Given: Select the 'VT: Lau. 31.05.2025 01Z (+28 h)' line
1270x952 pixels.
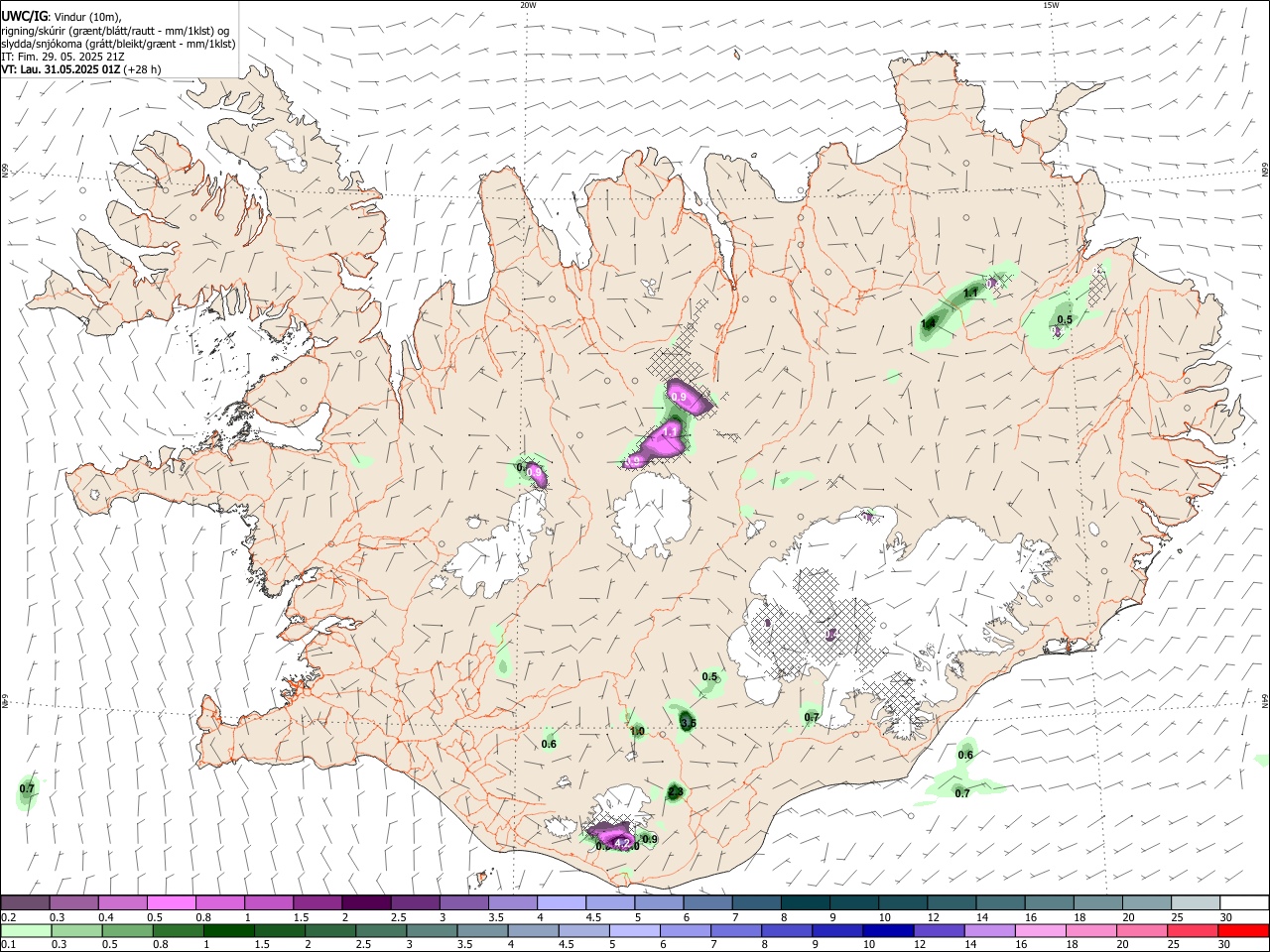Looking at the screenshot, I should tap(81, 69).
